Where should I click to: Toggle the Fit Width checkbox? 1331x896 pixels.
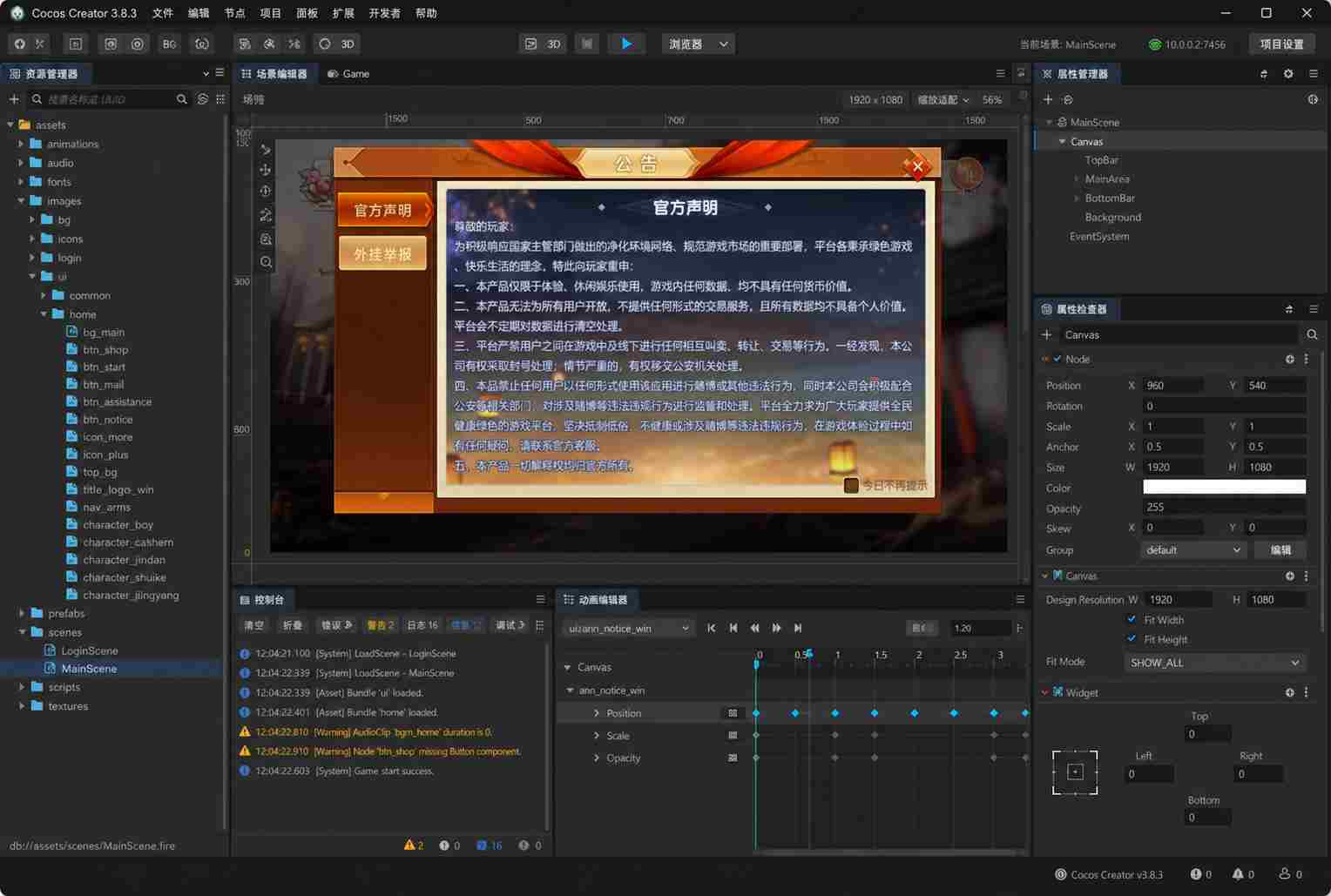point(1132,619)
